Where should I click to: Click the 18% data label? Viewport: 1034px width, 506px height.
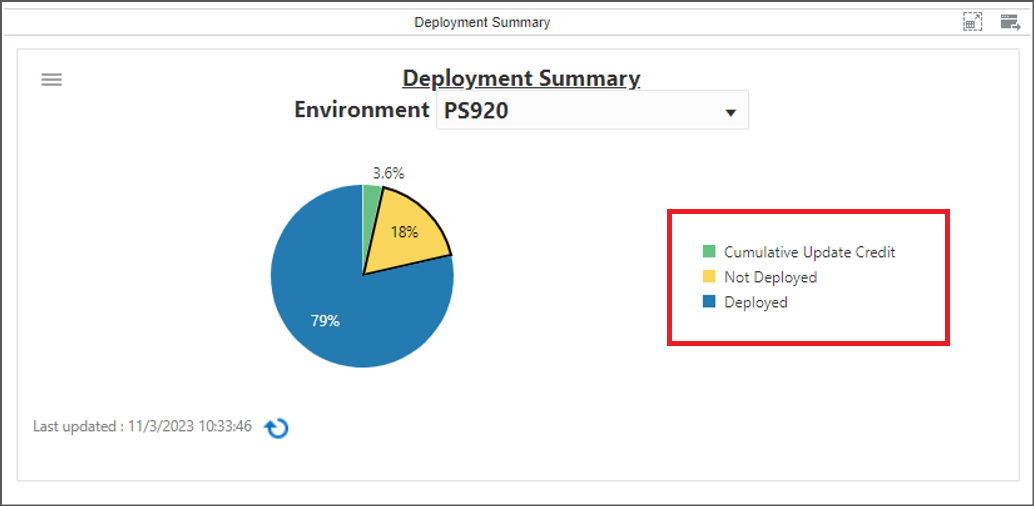404,232
